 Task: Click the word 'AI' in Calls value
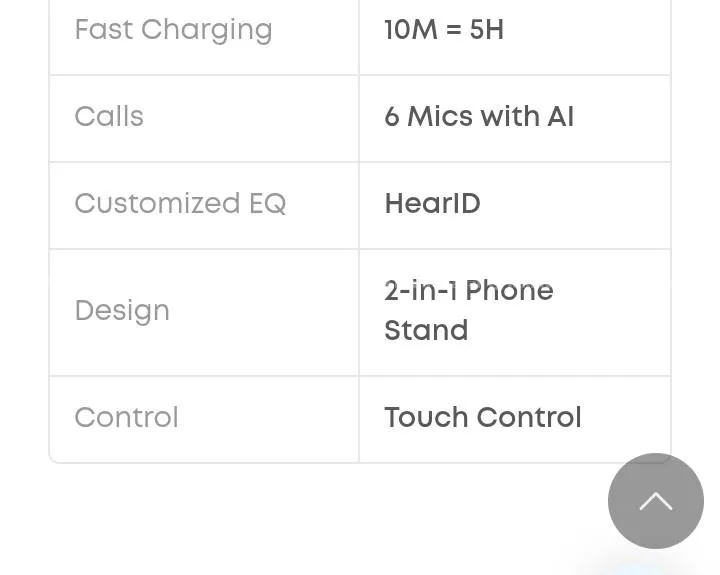560,117
